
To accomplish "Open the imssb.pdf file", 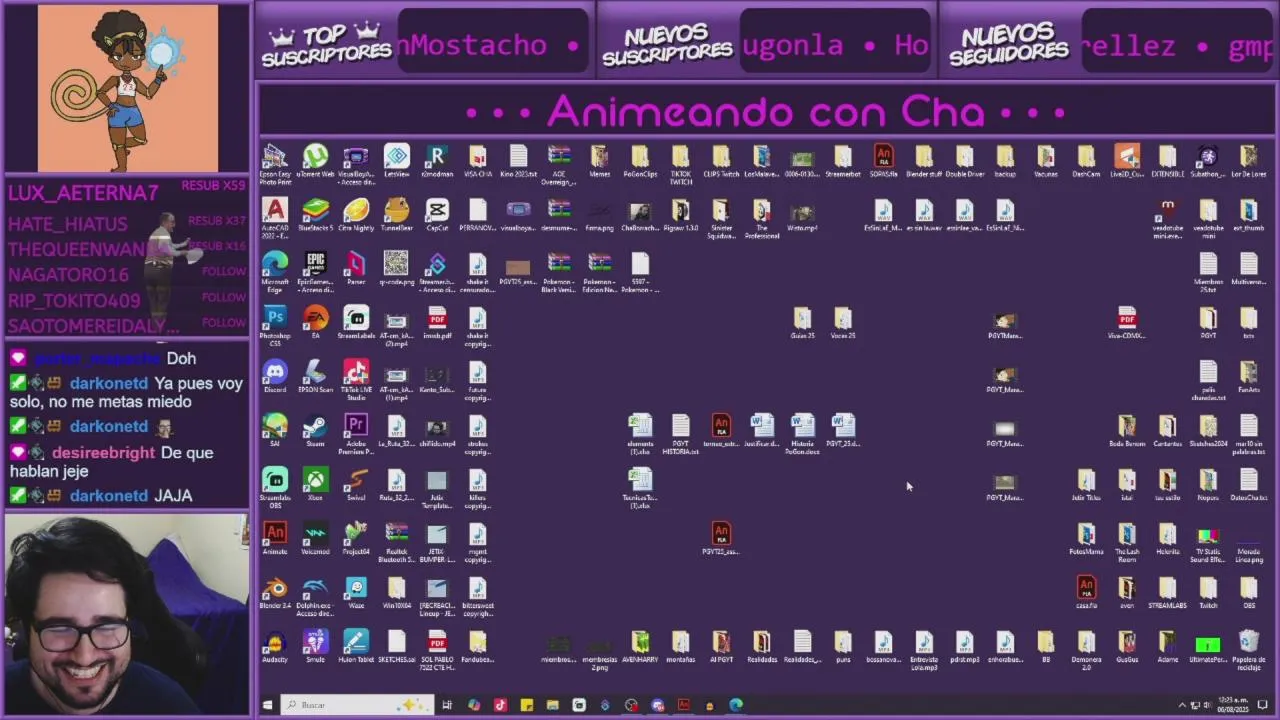I will coord(437,324).
